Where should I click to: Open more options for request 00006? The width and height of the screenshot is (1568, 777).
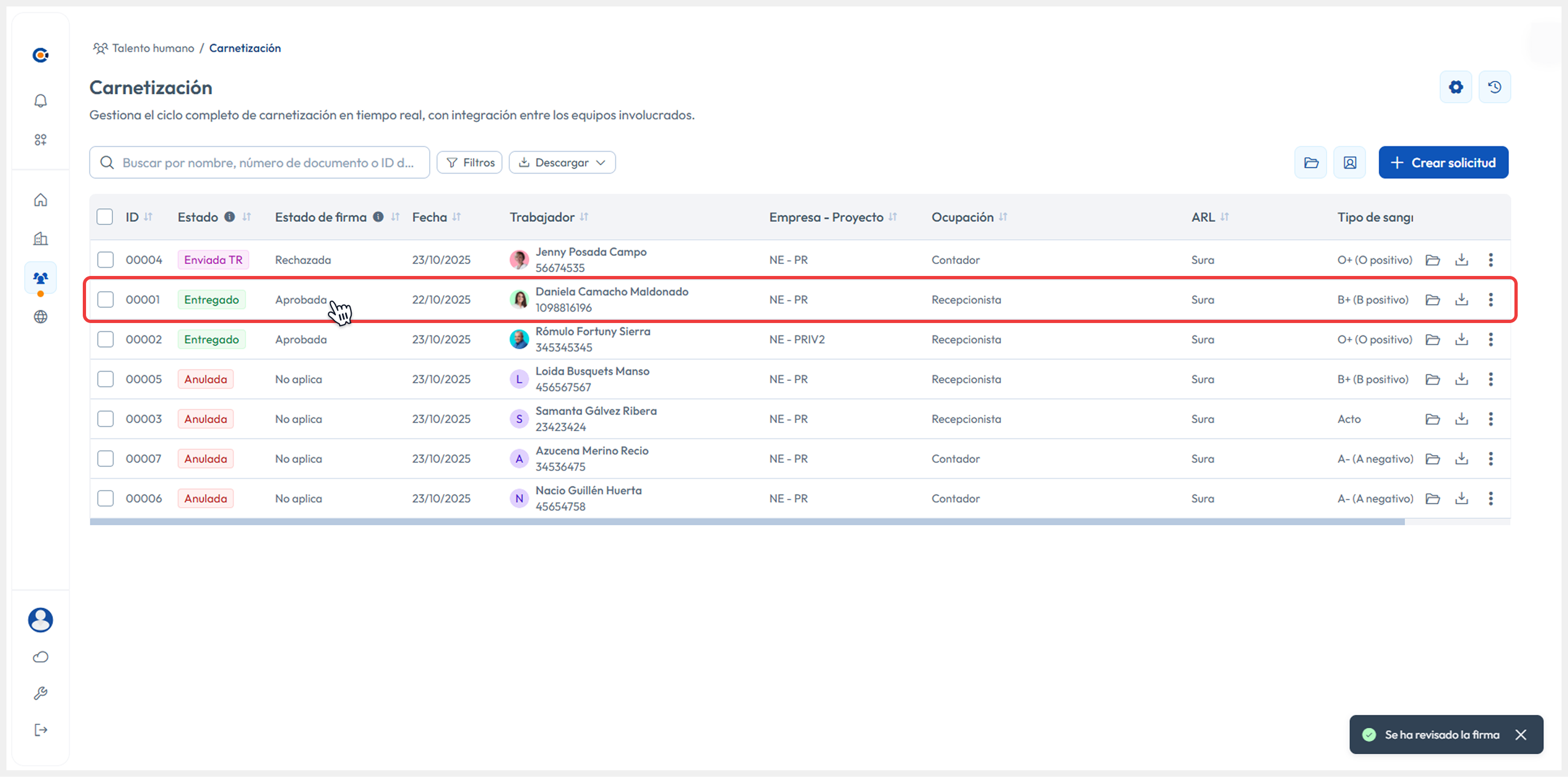pyautogui.click(x=1491, y=499)
